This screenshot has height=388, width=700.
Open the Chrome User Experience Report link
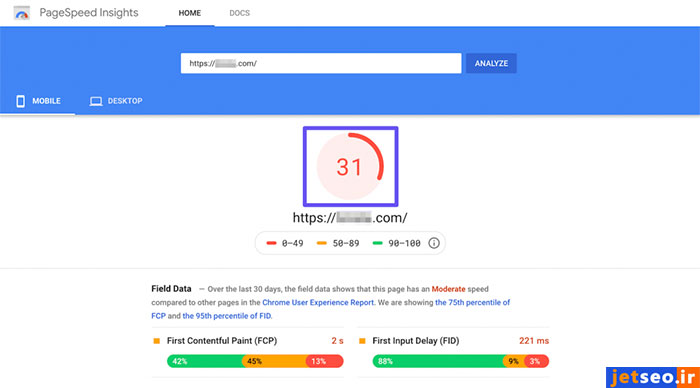pos(318,302)
